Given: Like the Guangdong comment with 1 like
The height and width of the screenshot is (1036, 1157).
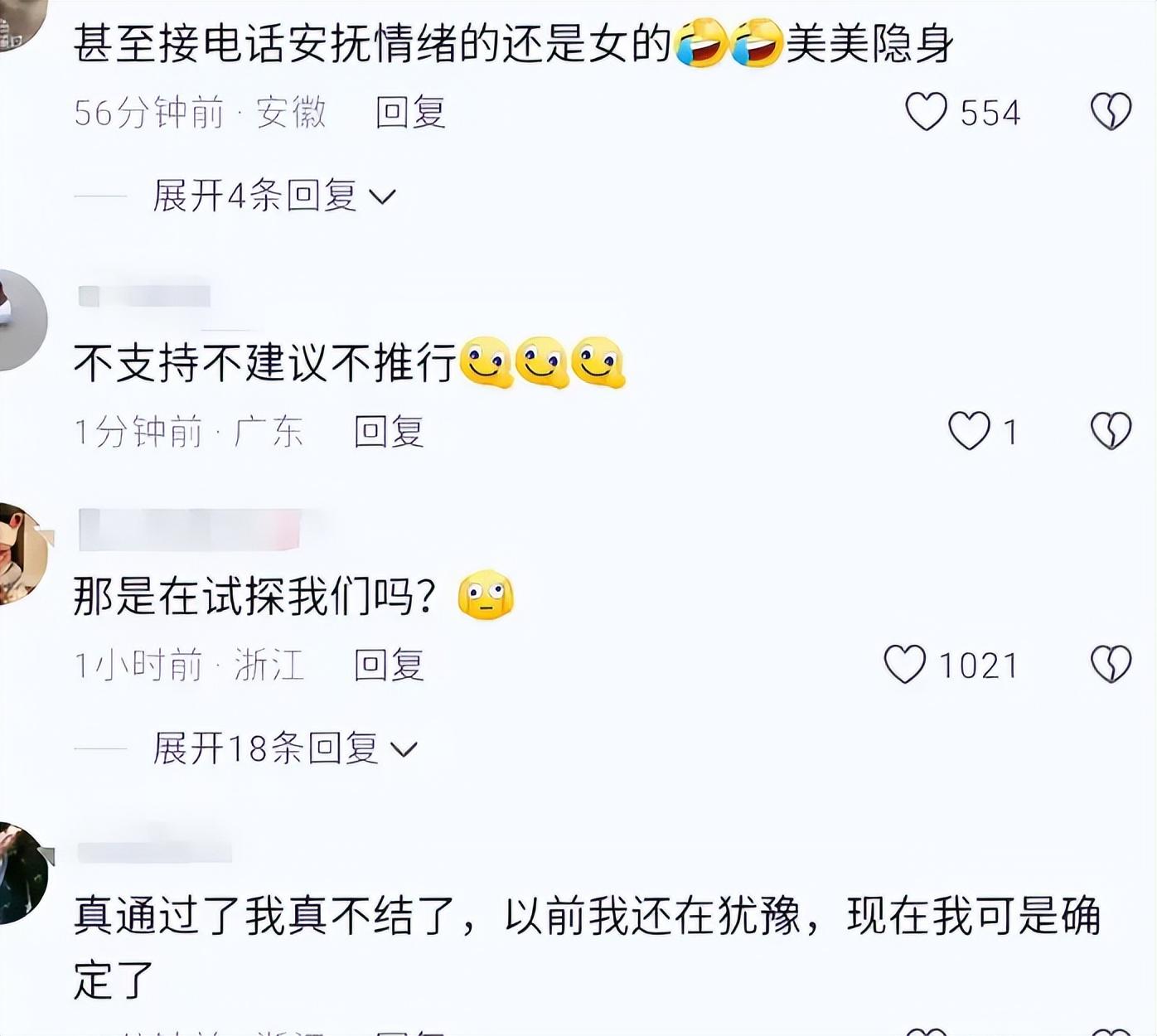Looking at the screenshot, I should (969, 431).
